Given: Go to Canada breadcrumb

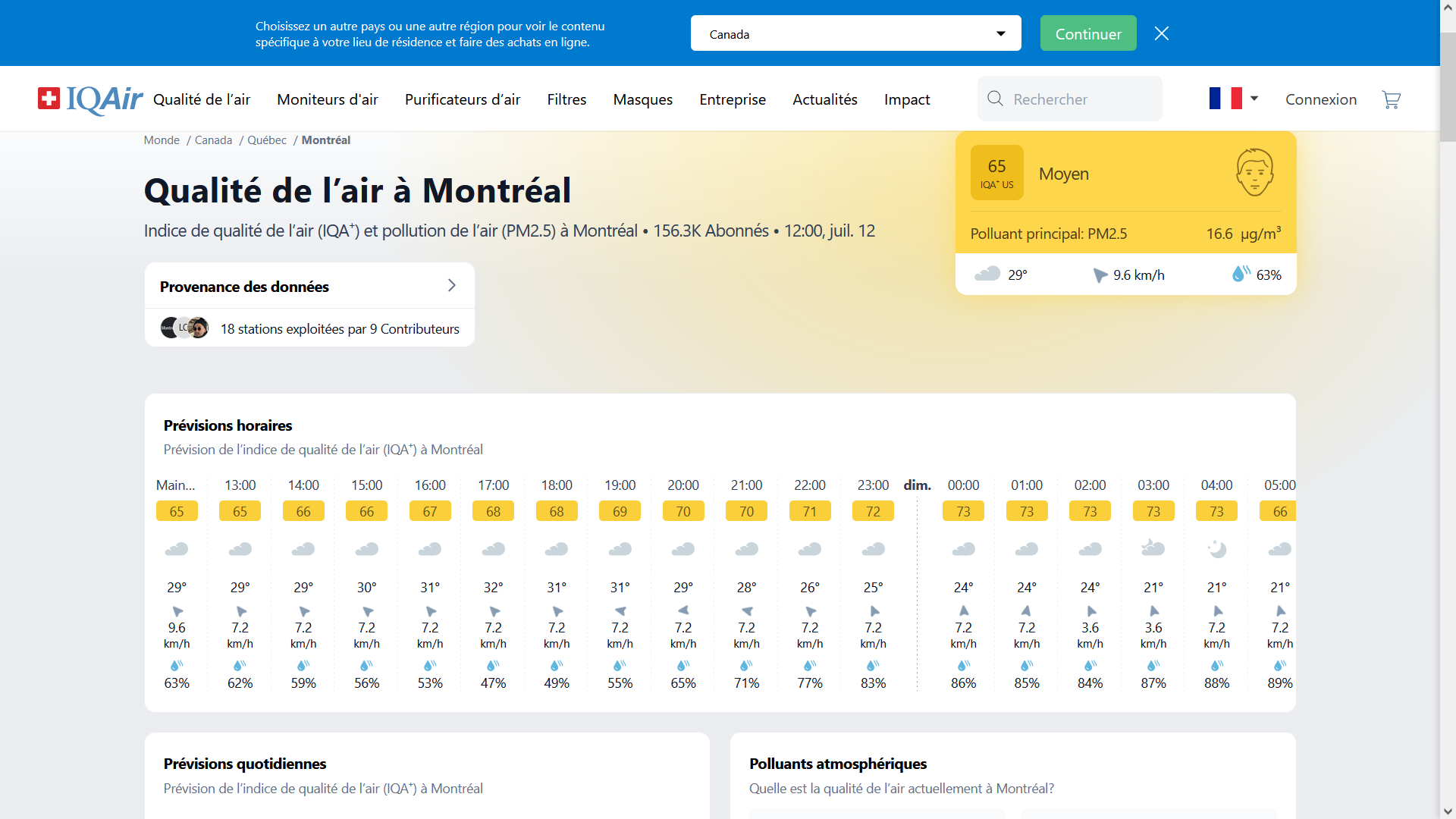Looking at the screenshot, I should pyautogui.click(x=213, y=140).
